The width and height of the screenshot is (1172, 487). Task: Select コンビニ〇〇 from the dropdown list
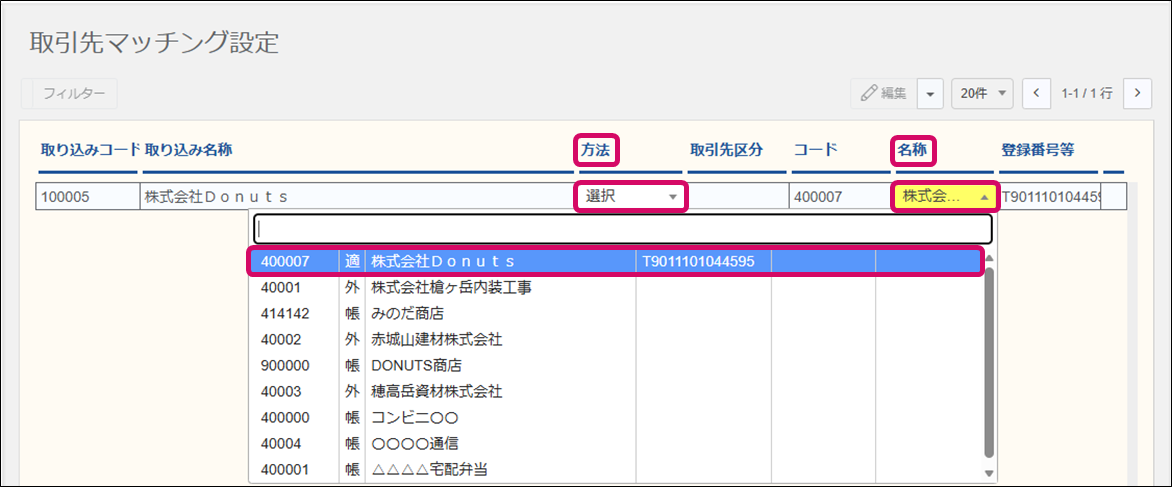[414, 418]
